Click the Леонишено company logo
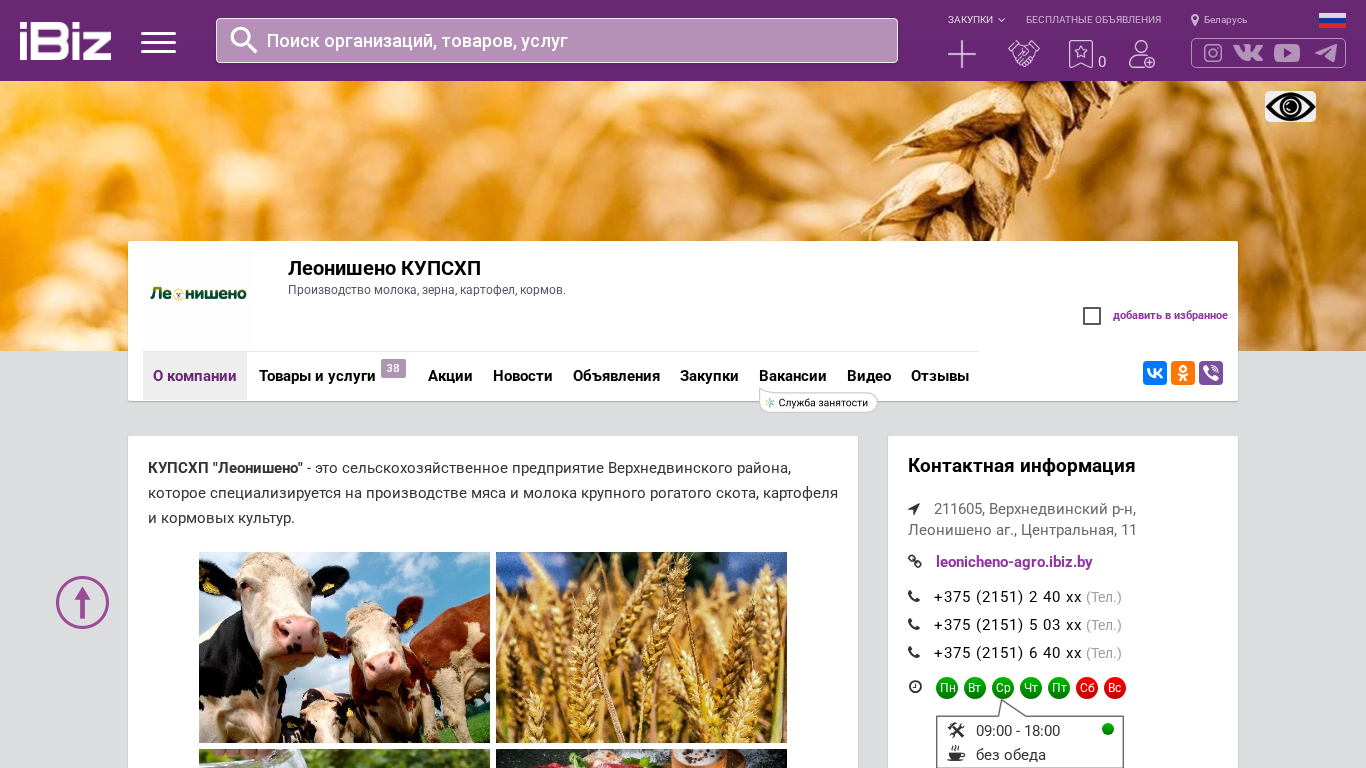The image size is (1366, 768). pyautogui.click(x=198, y=294)
